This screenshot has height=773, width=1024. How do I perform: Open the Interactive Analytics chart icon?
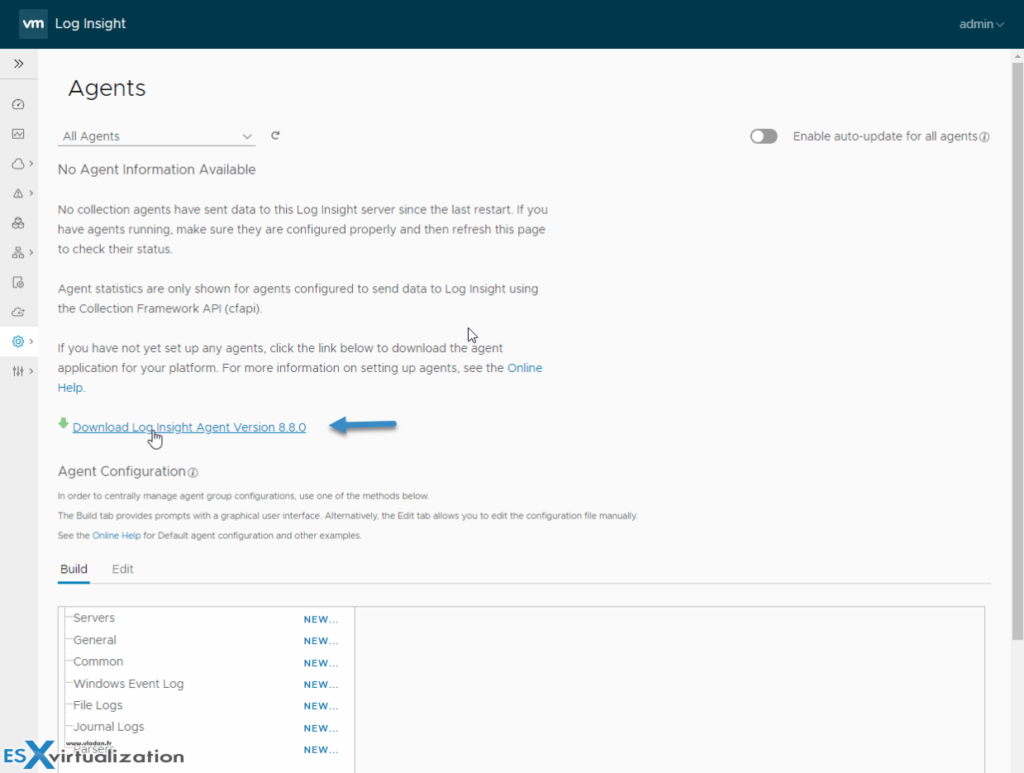point(19,133)
